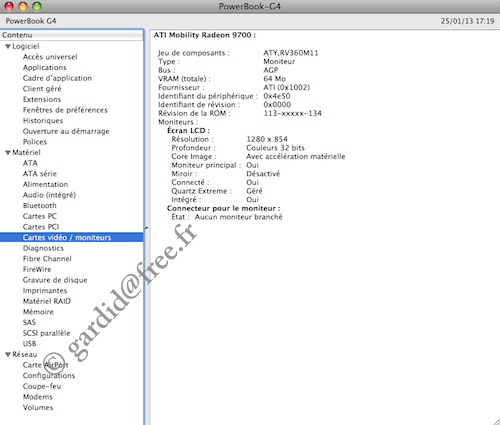Click the Matériel category label

click(x=26, y=153)
